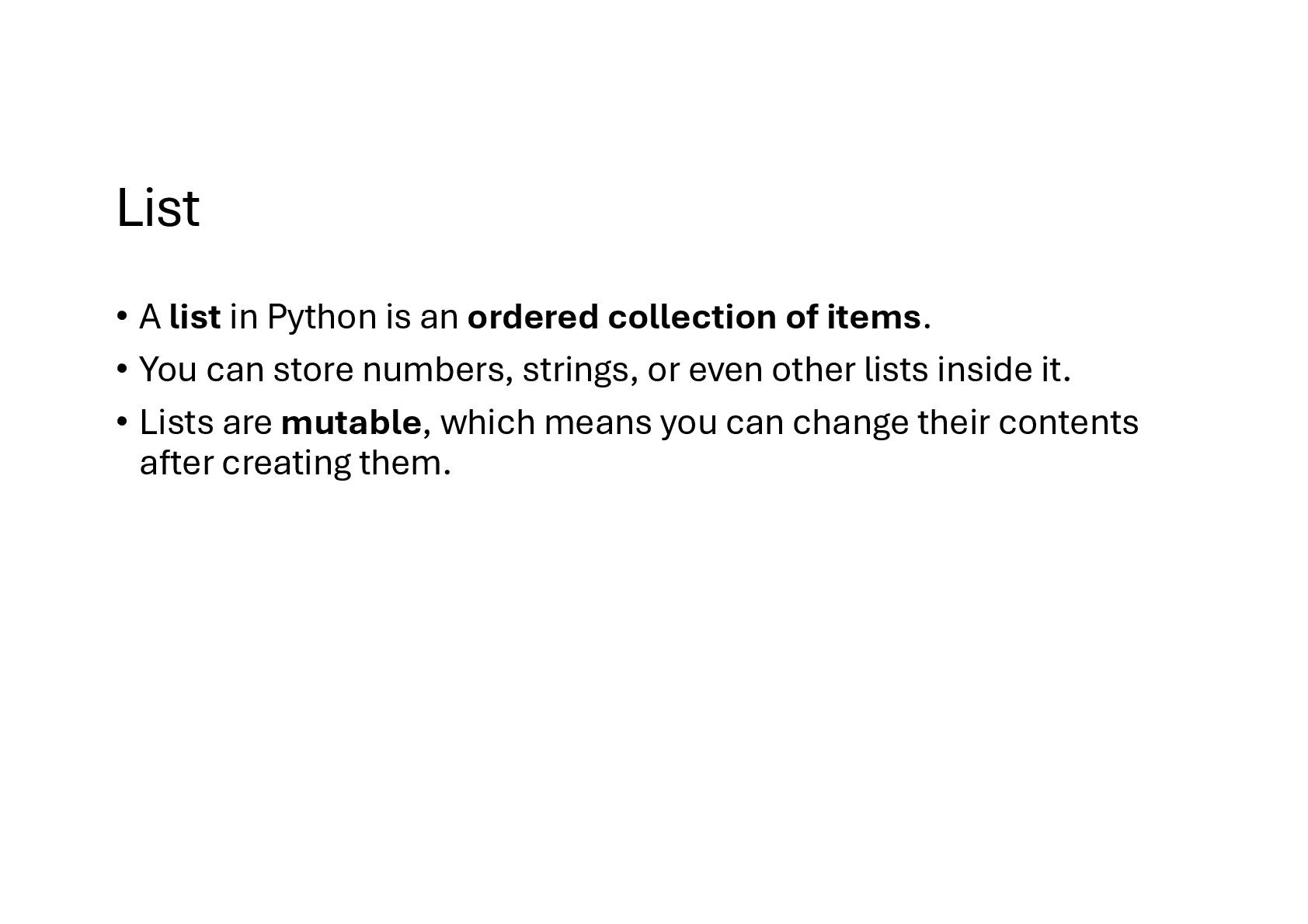Click the word "contents" in the third bullet
The height and width of the screenshot is (924, 1308).
coord(1069,422)
